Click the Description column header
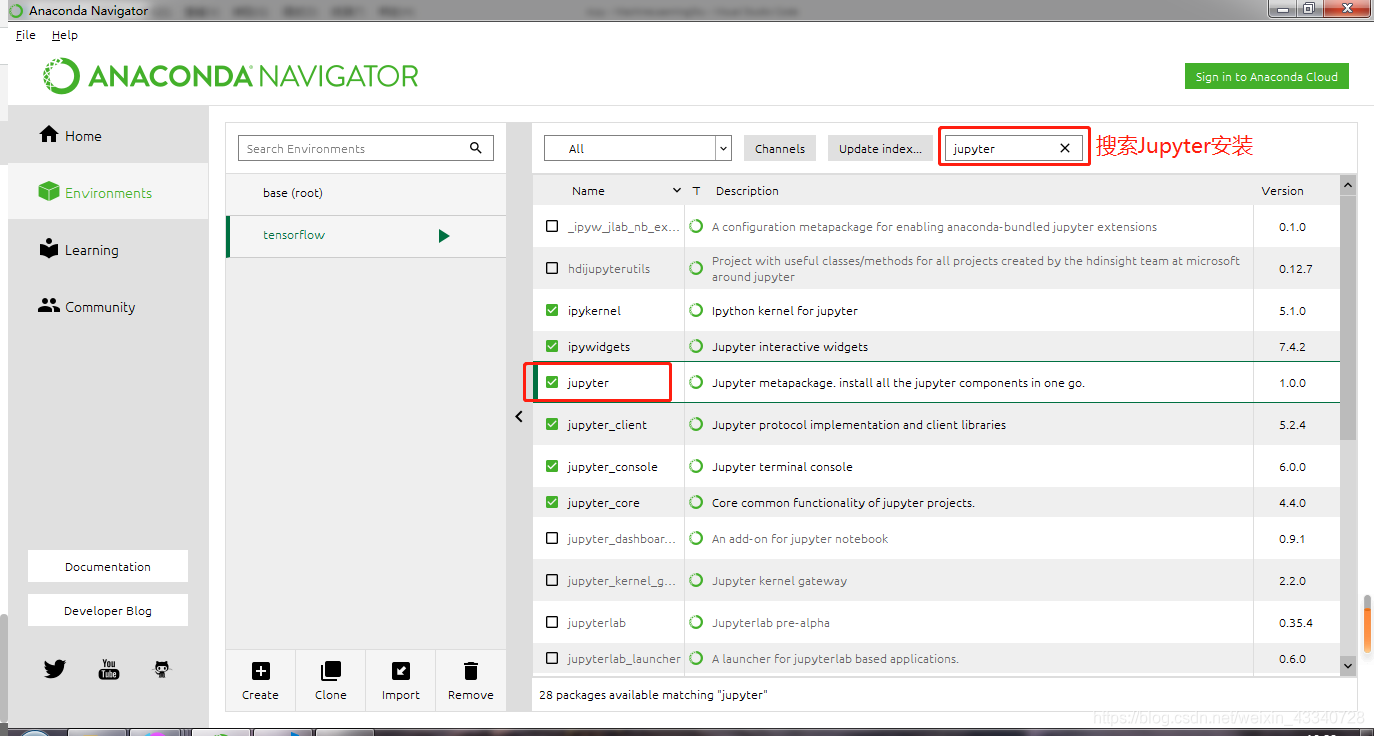The height and width of the screenshot is (736, 1374). (747, 191)
